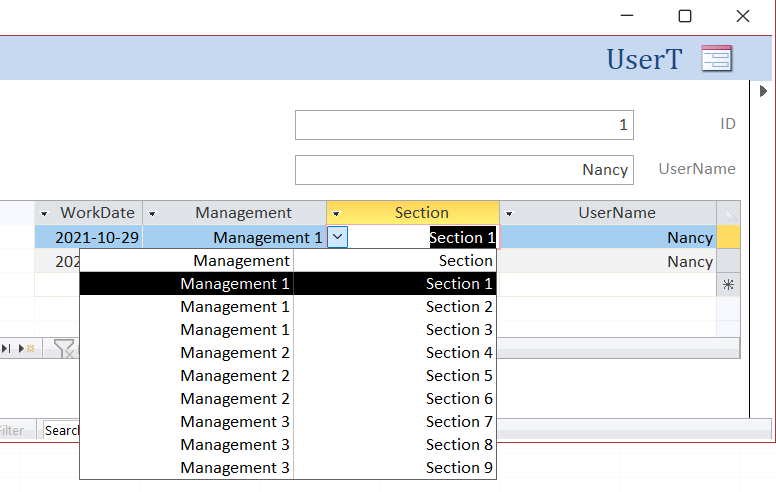Maximize the window
This screenshot has height=492, width=776.
click(685, 16)
